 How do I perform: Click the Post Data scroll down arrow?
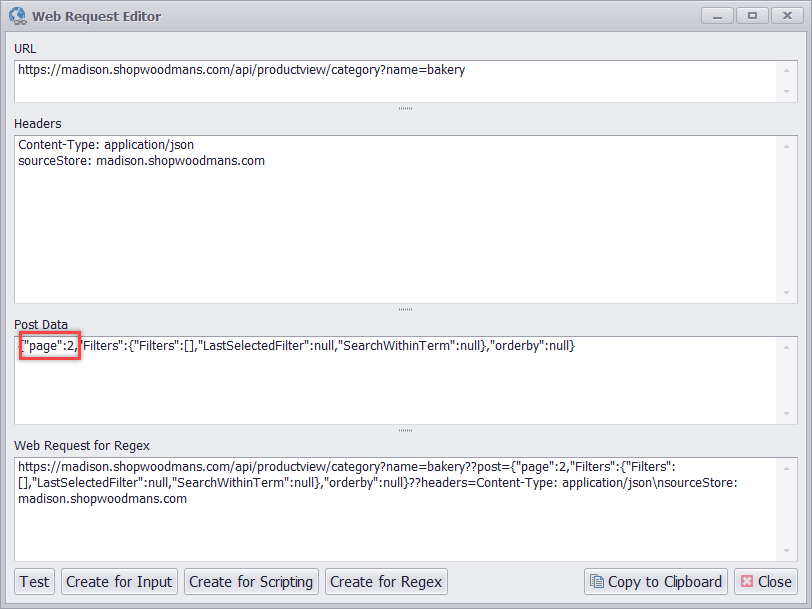coord(789,414)
